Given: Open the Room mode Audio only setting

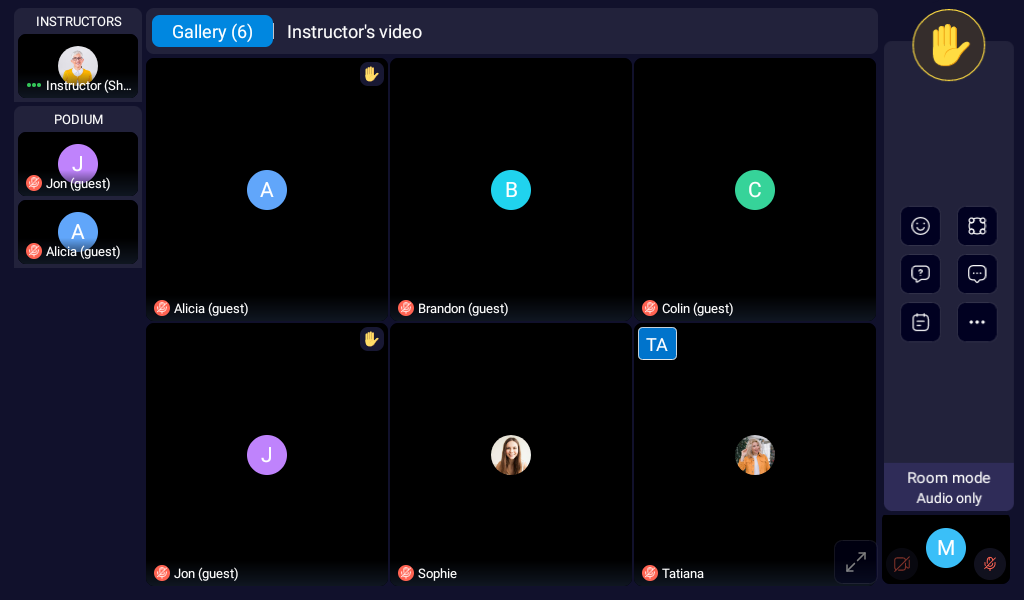Looking at the screenshot, I should (x=948, y=487).
